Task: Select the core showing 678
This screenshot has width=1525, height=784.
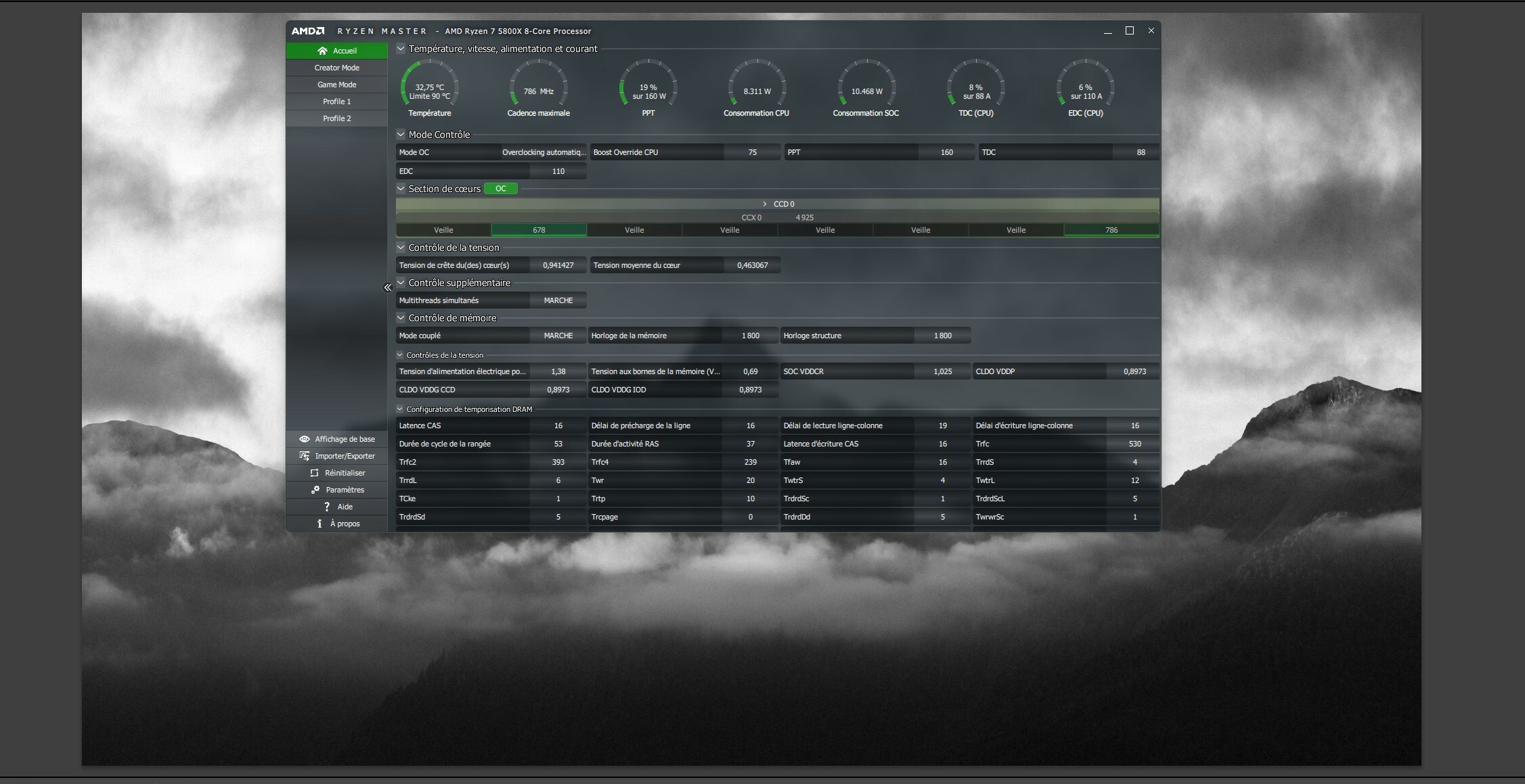Action: click(x=539, y=230)
